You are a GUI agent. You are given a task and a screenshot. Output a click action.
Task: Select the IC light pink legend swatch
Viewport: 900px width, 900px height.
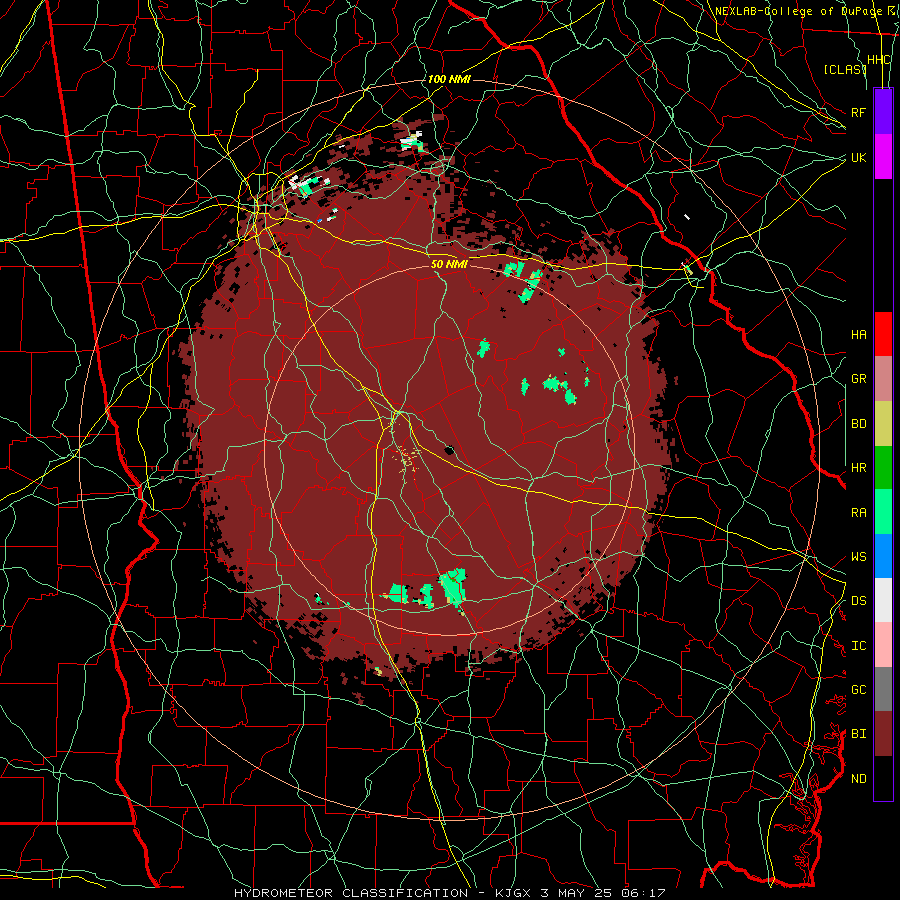coord(883,645)
